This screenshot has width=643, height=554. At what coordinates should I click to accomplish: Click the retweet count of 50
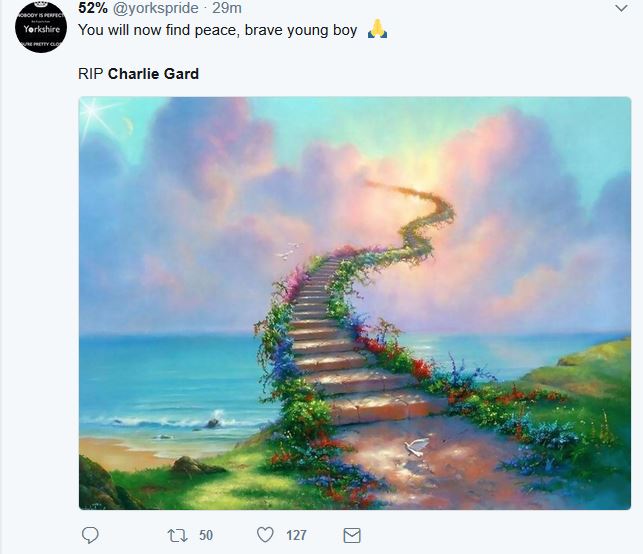pos(206,536)
